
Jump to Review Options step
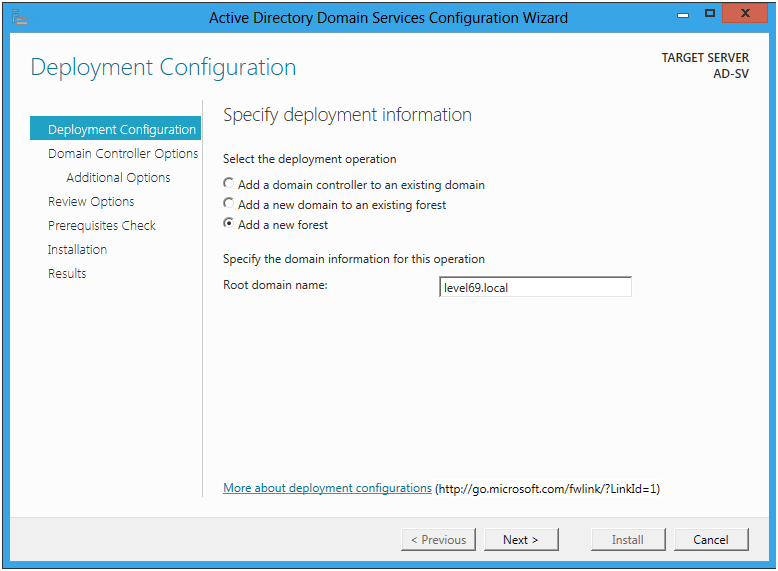(x=91, y=201)
